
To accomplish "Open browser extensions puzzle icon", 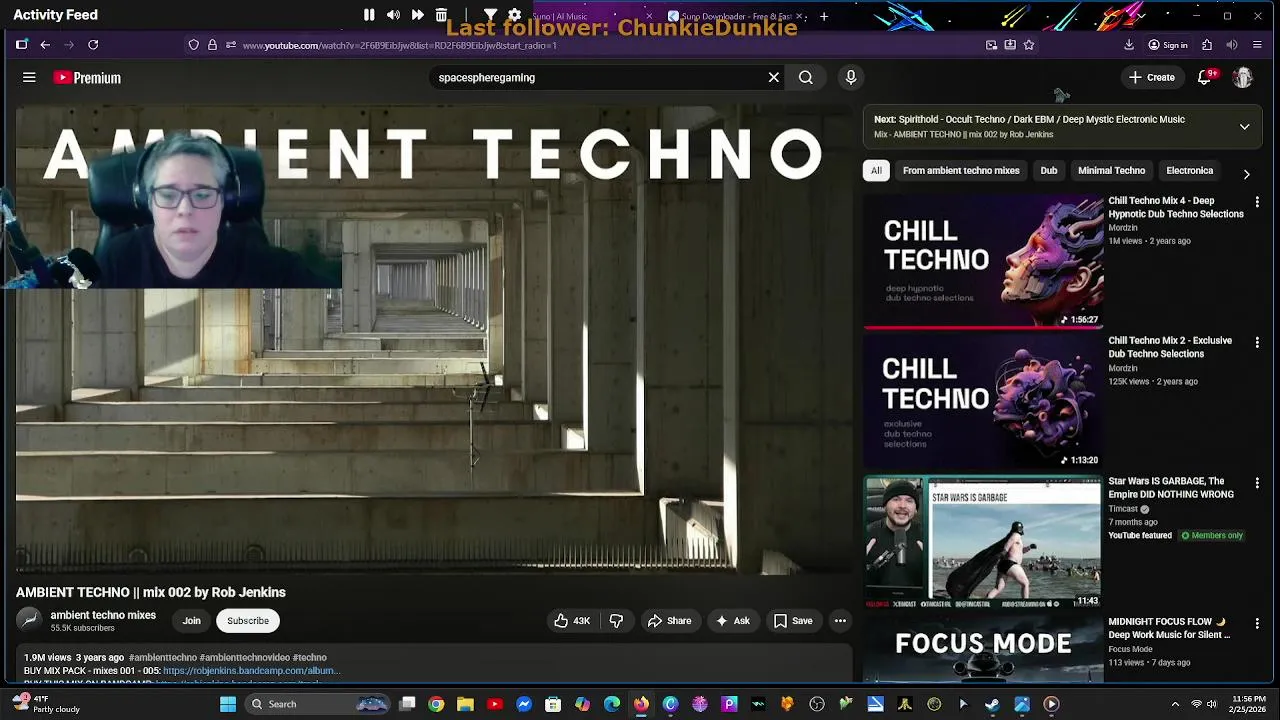I will click(x=1207, y=45).
